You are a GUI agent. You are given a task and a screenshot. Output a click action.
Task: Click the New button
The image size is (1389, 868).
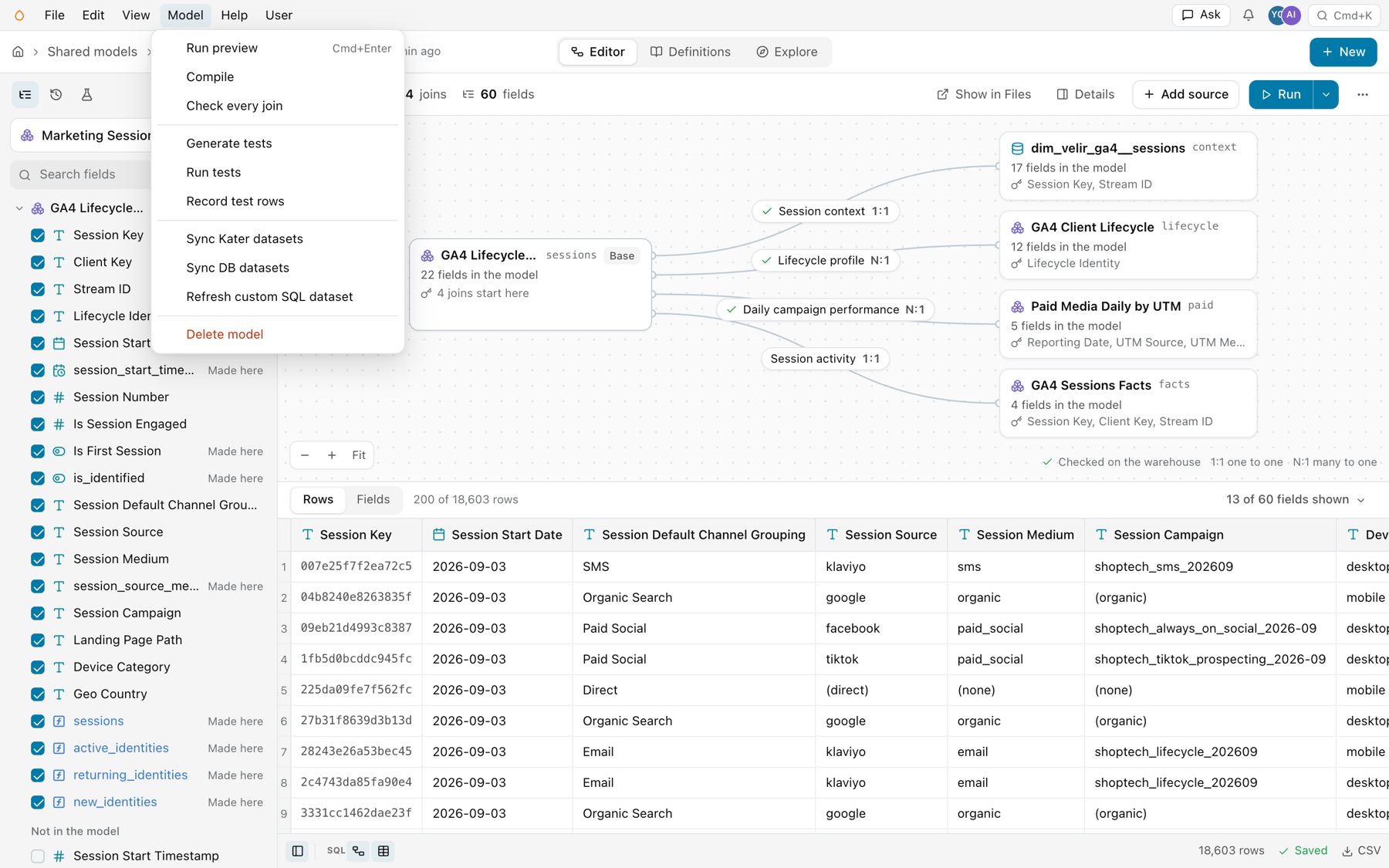(x=1343, y=52)
